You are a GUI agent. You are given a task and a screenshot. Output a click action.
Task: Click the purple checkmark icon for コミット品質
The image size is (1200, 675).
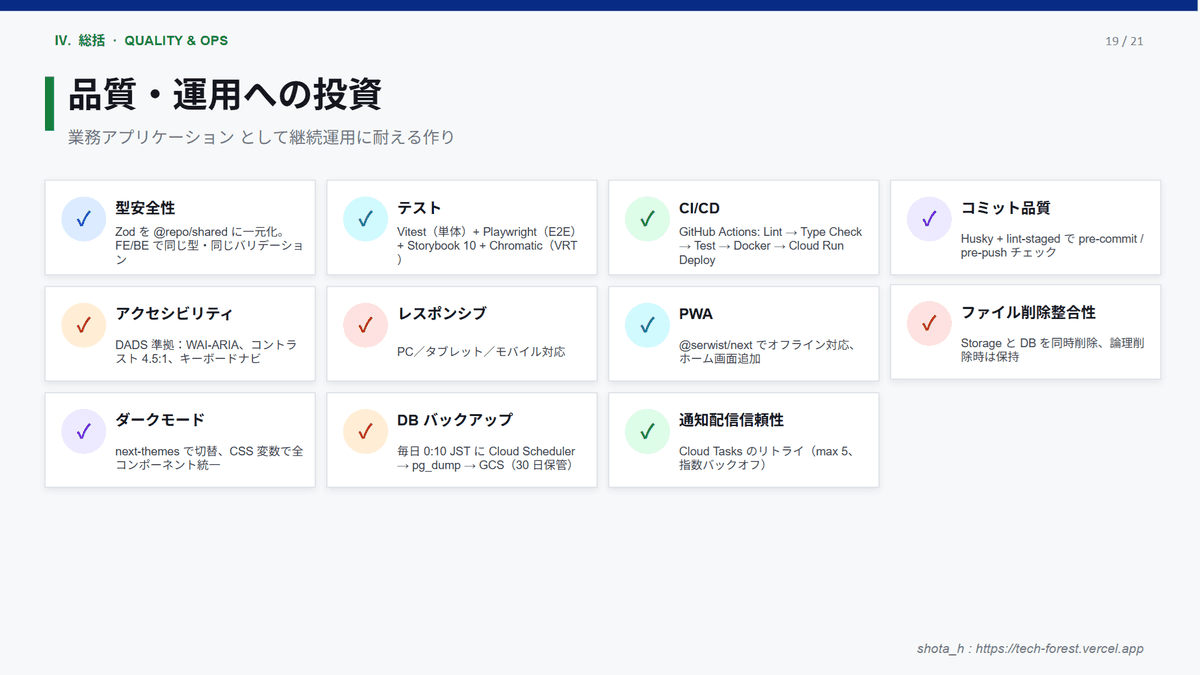click(930, 218)
